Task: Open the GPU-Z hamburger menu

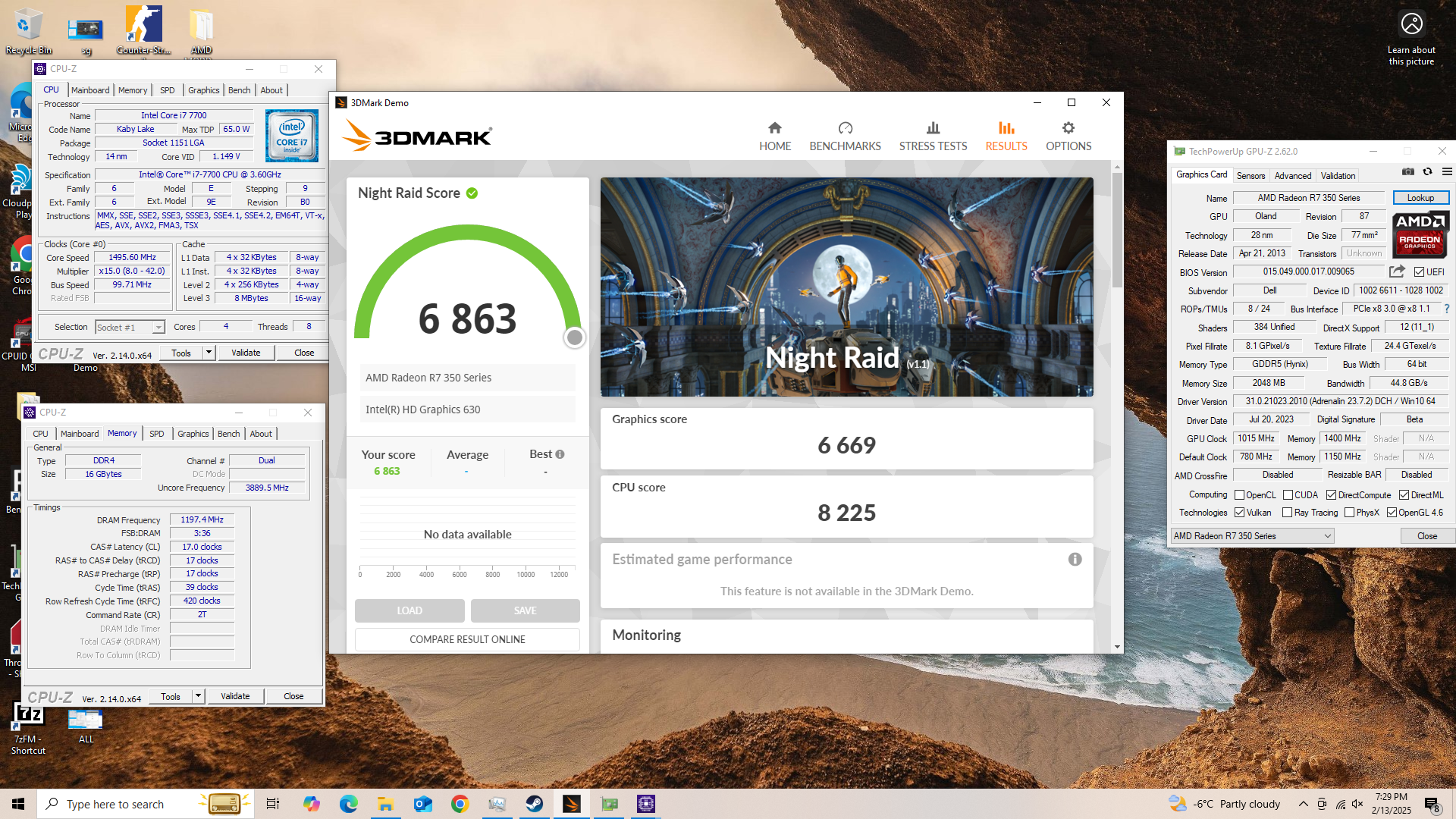Action: pyautogui.click(x=1447, y=172)
